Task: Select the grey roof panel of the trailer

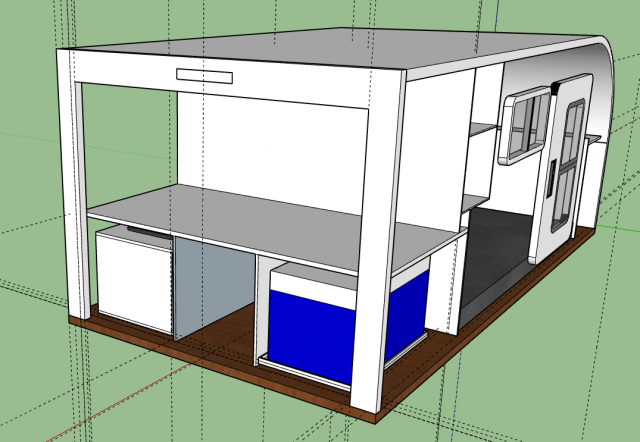Action: tap(335, 49)
